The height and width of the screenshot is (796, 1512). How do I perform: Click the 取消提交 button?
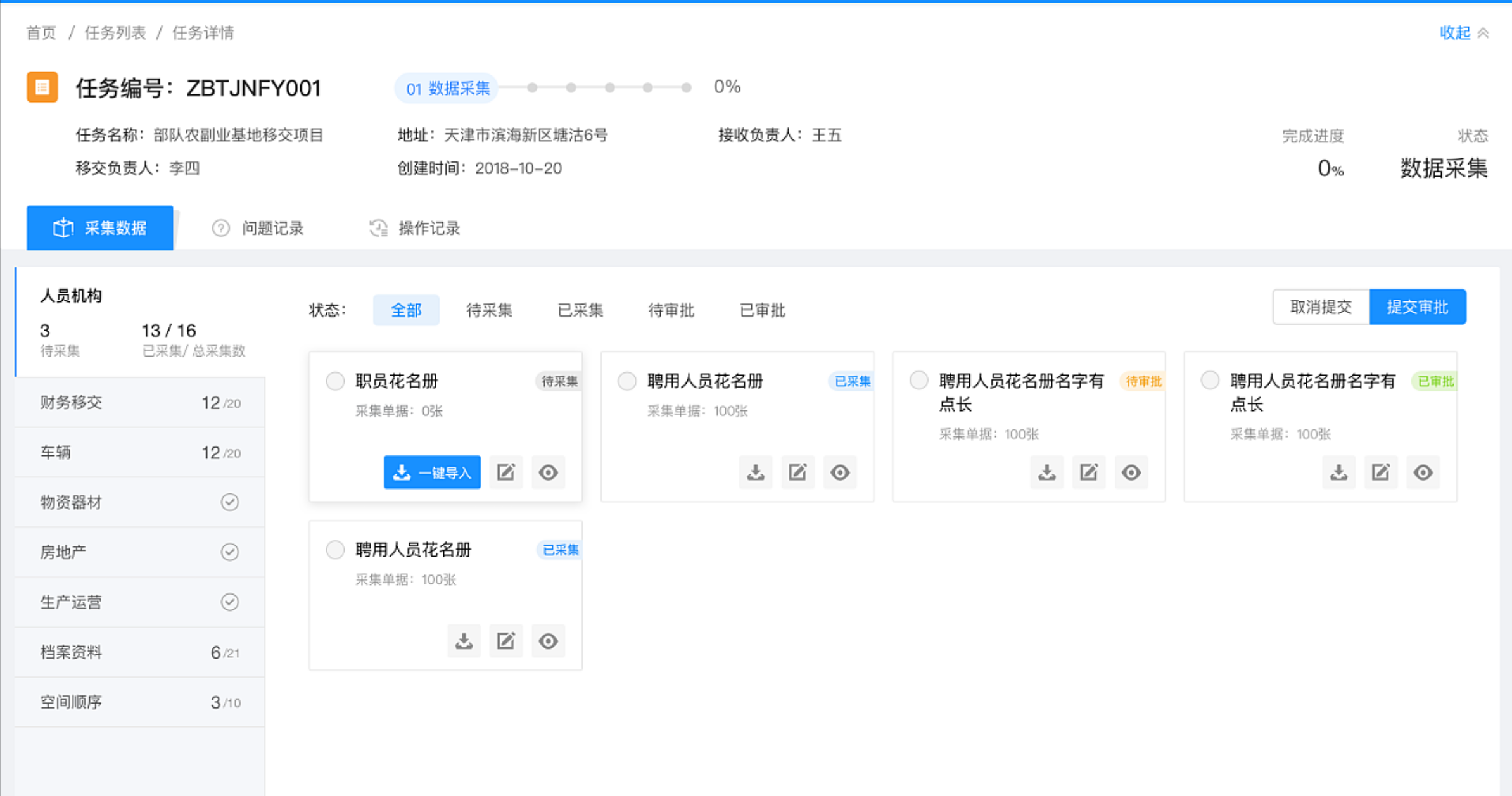point(1321,307)
